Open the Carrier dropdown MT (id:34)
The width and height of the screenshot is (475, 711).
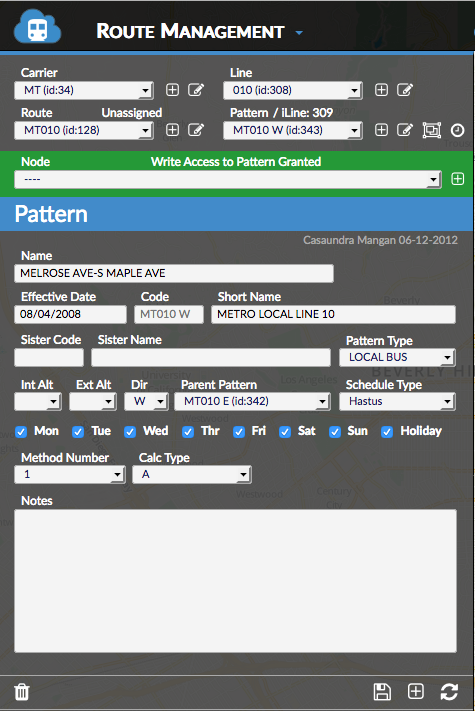click(x=84, y=90)
